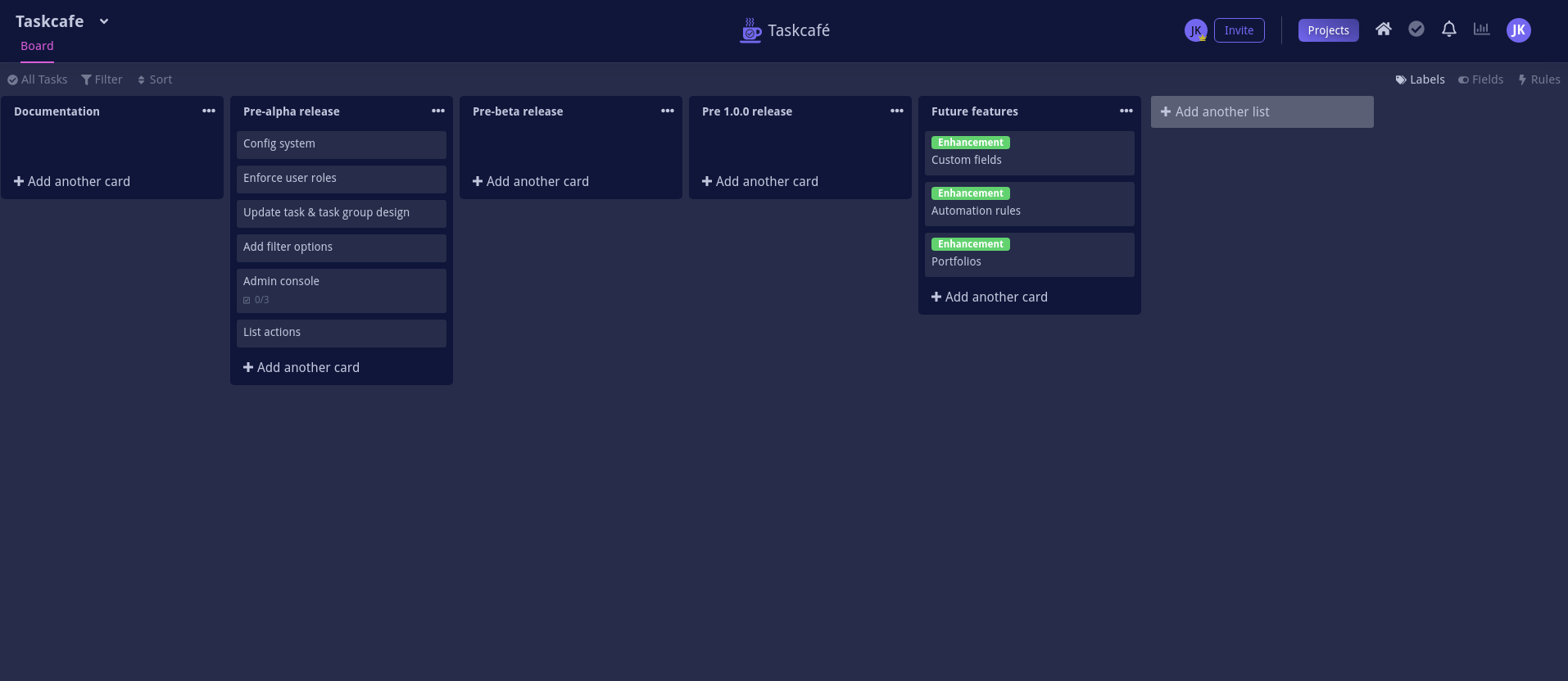Open Pre-alpha release list options menu

click(438, 111)
